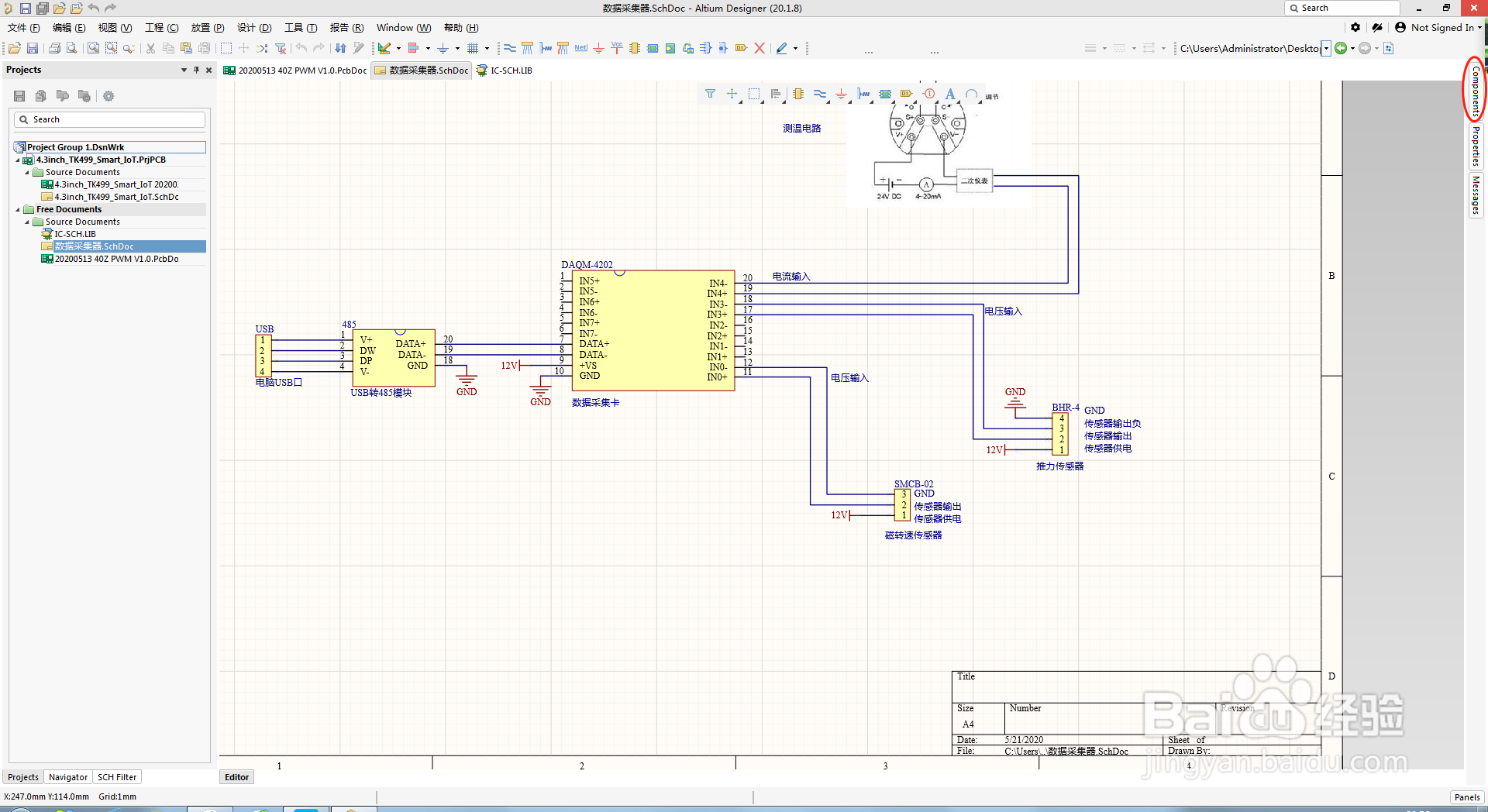This screenshot has width=1488, height=812.
Task: Collapse the Free Documents tree node
Action: pos(18,209)
